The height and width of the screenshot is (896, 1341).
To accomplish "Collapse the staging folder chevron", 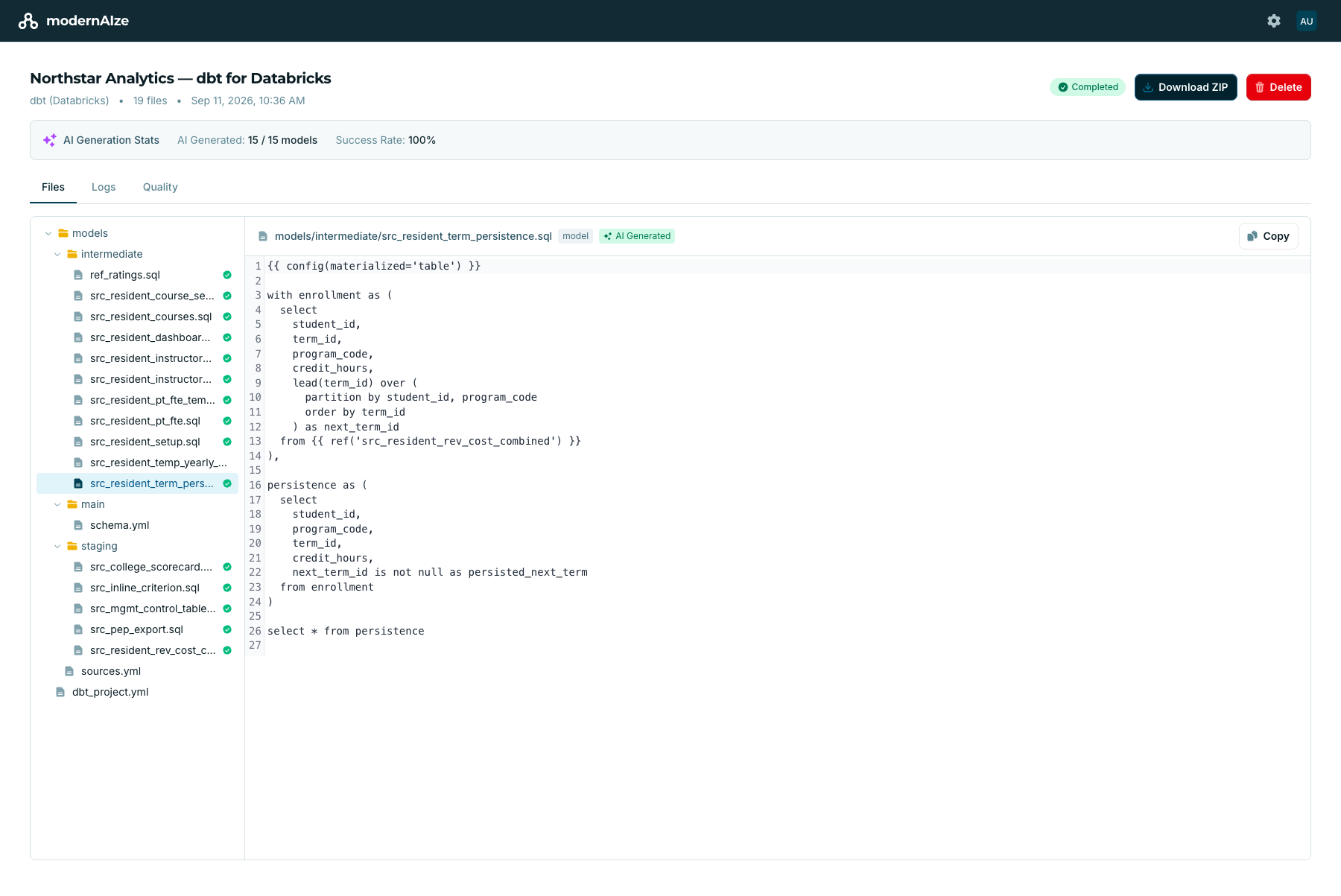I will (x=57, y=546).
